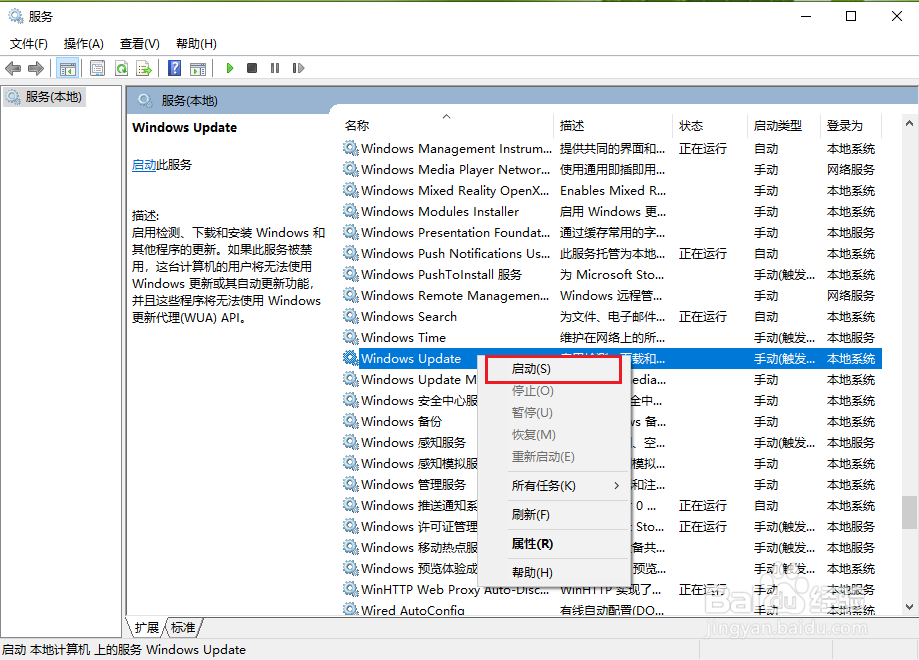Sort by the 状态 column header
919x660 pixels.
click(709, 125)
